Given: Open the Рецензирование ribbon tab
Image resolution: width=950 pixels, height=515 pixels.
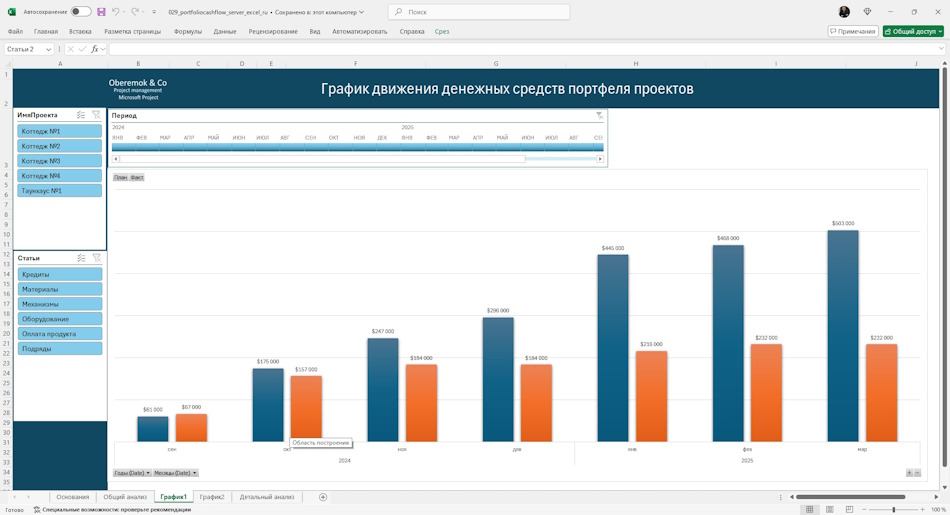Looking at the screenshot, I should click(x=273, y=32).
